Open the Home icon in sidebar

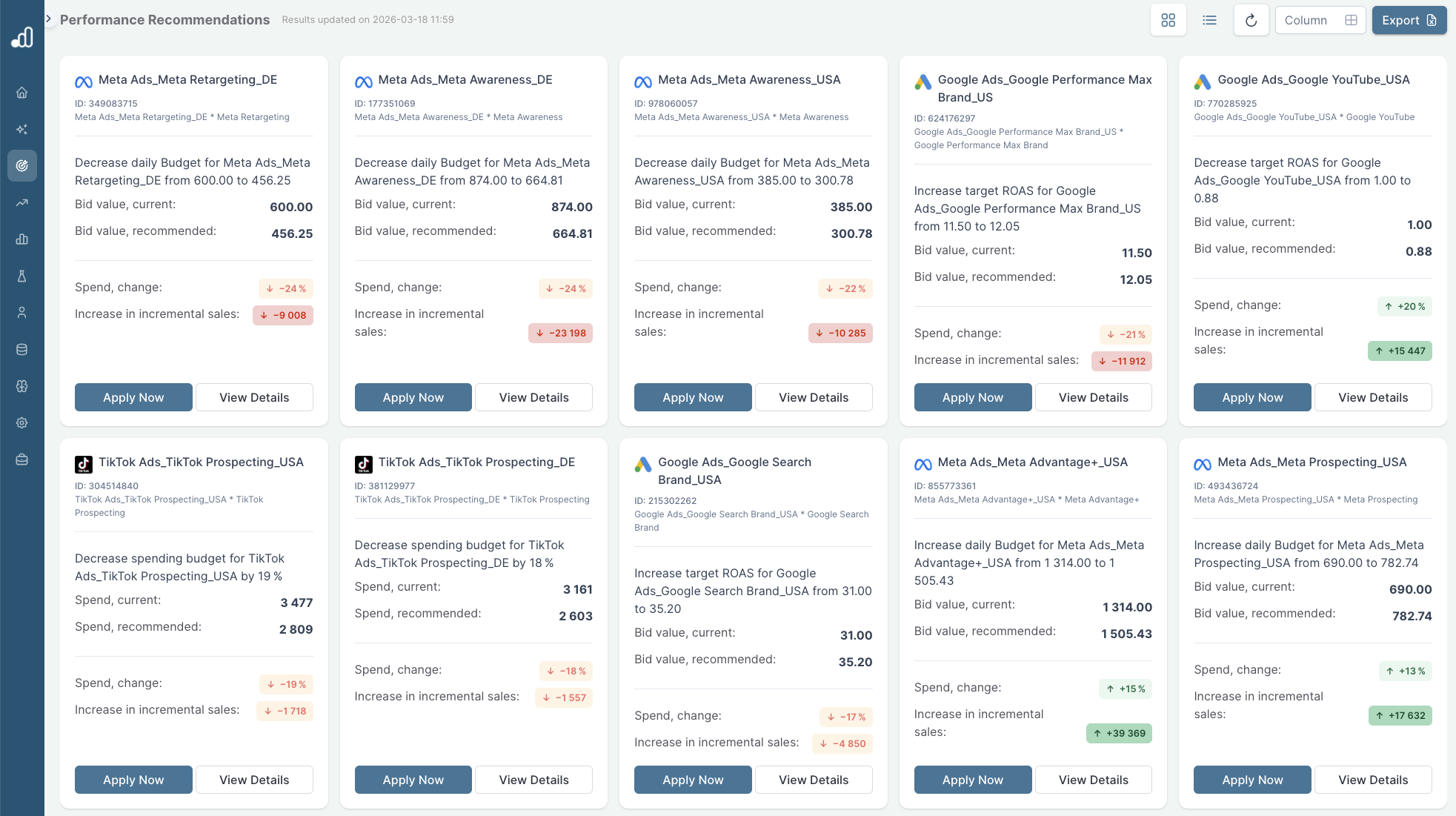22,93
